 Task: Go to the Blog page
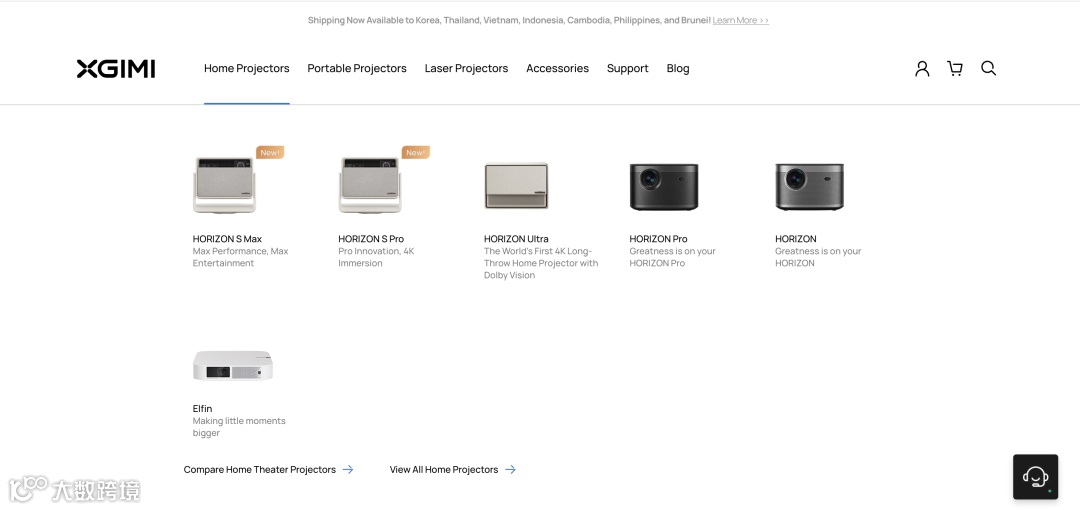(x=678, y=68)
